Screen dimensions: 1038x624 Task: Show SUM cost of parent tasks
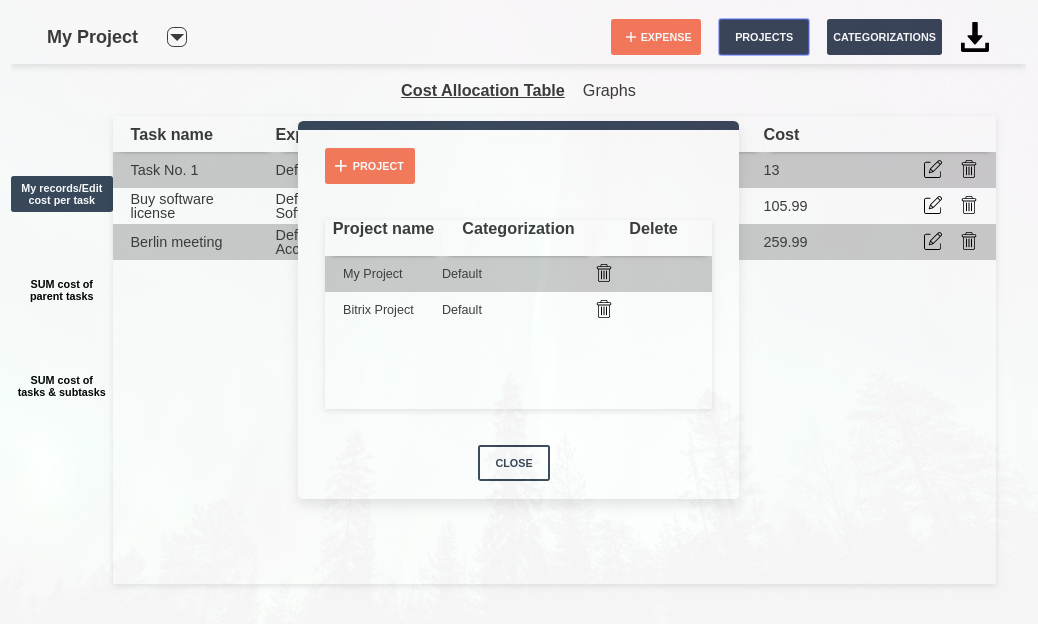click(x=62, y=290)
